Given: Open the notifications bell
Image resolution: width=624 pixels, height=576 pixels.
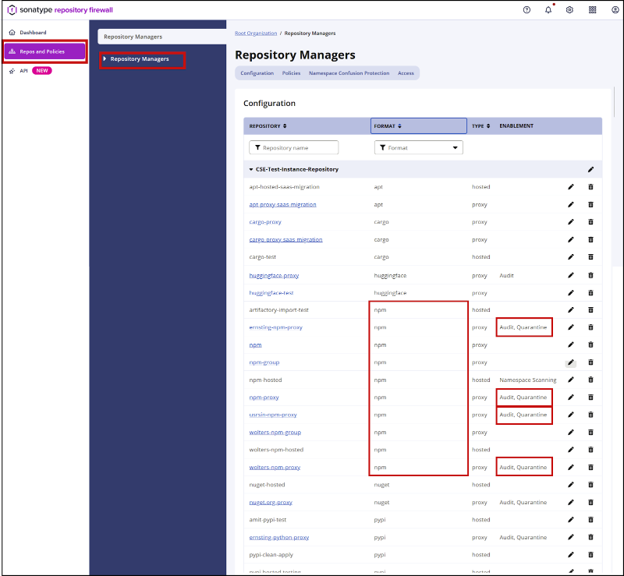Looking at the screenshot, I should pyautogui.click(x=548, y=10).
